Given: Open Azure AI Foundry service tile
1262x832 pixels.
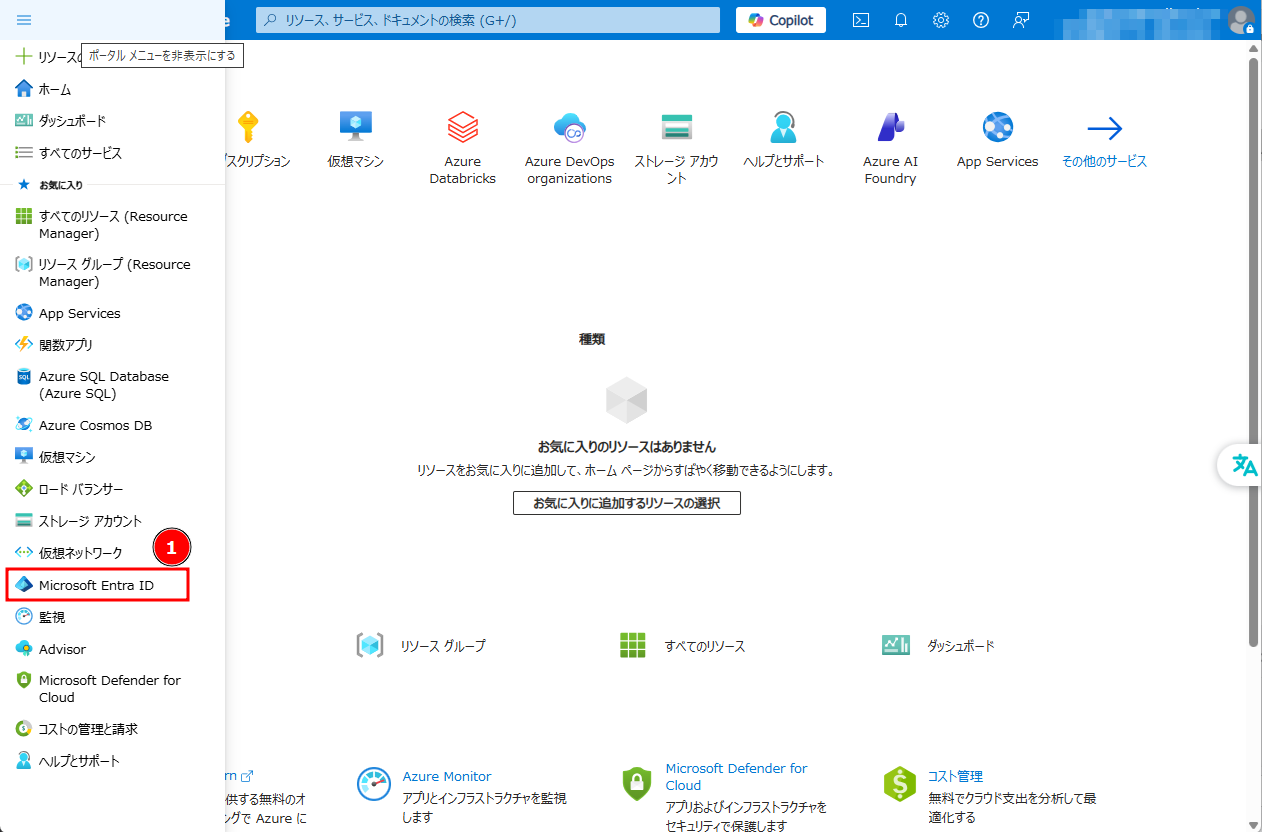Looking at the screenshot, I should [890, 147].
